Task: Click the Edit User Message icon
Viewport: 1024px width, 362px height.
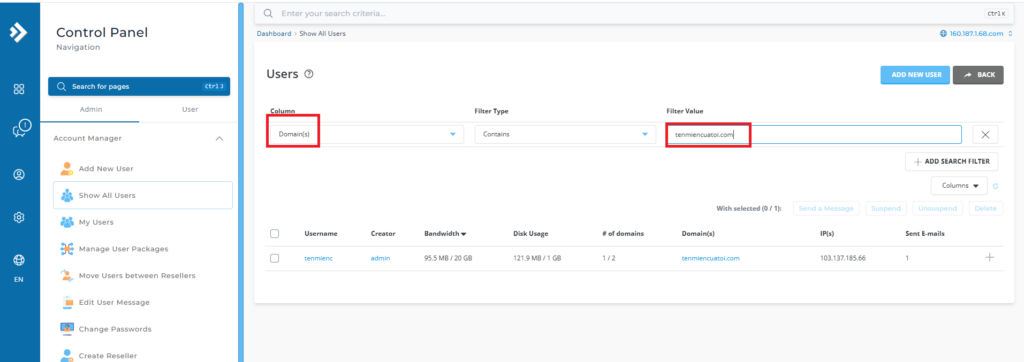Action: (x=67, y=303)
